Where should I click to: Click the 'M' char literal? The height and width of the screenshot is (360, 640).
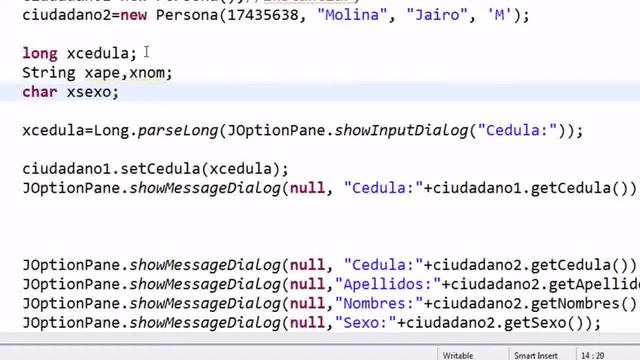[499, 15]
